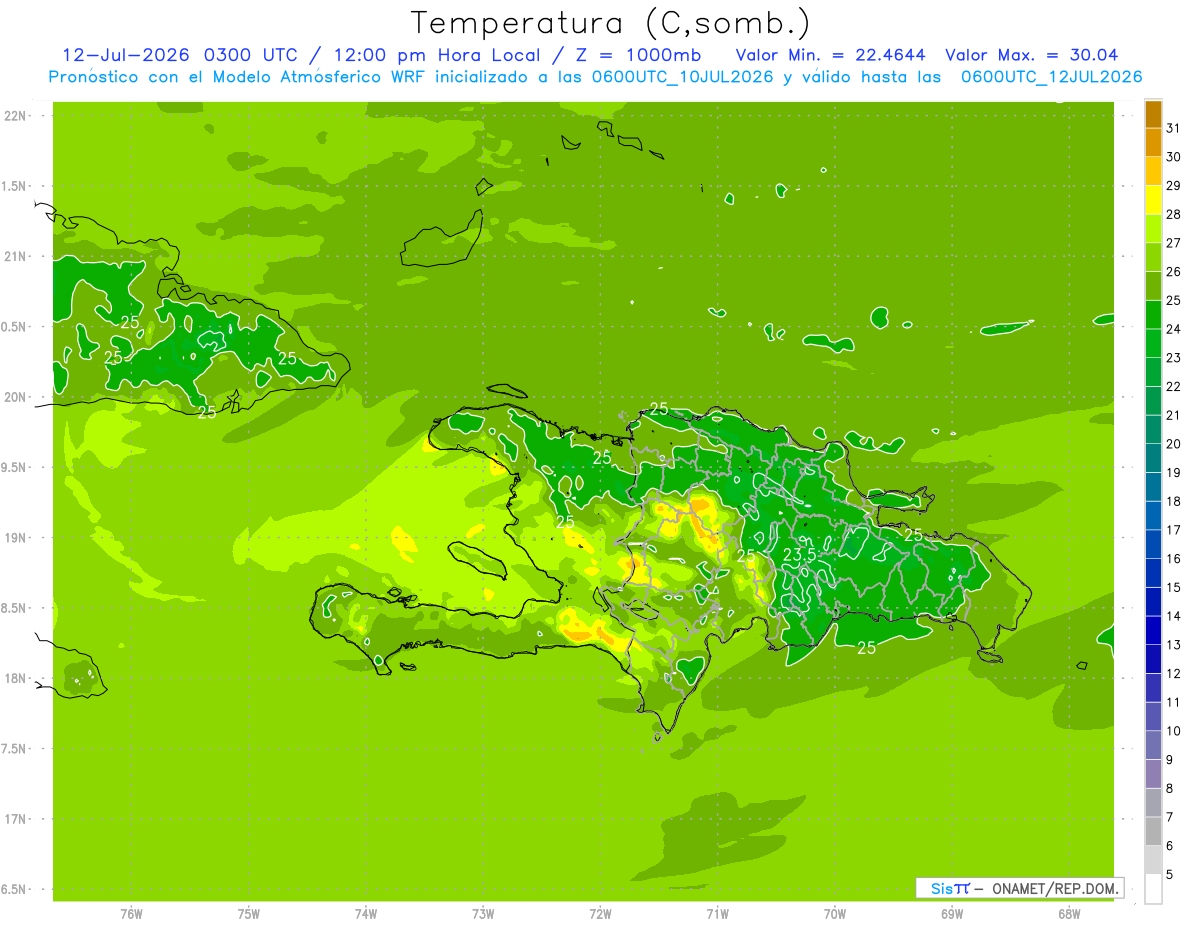Click the '18' color scale label
The height and width of the screenshot is (927, 1200).
tap(1173, 501)
